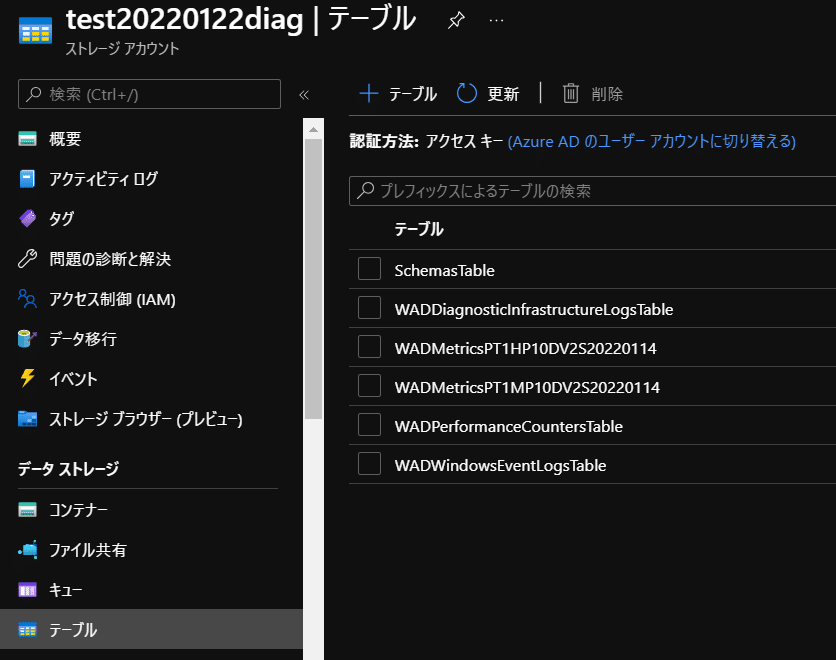Check the SchemasTable checkbox
Viewport: 836px width, 660px height.
[369, 269]
